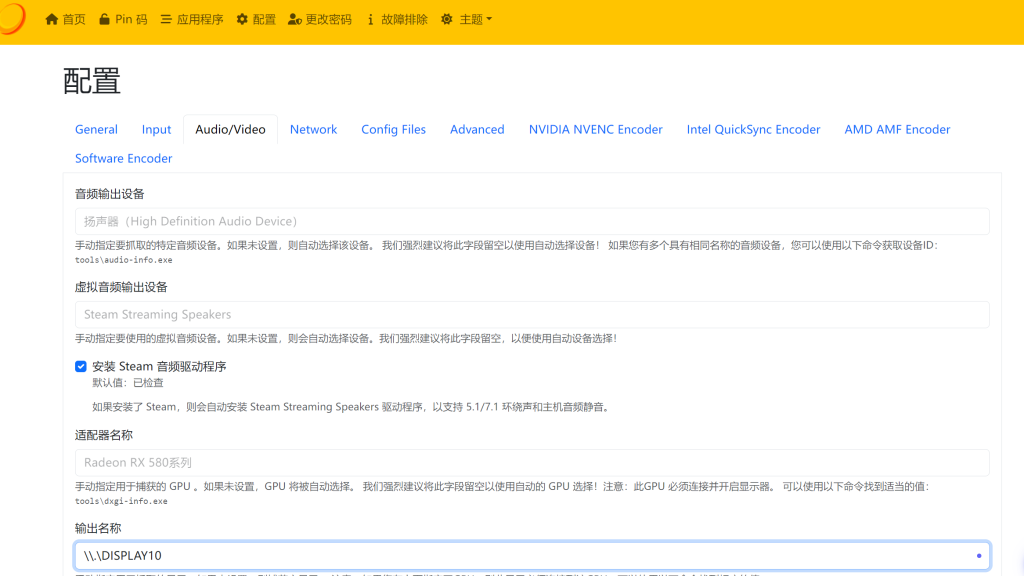Click the user icon for 更改密码
The height and width of the screenshot is (576, 1024).
(294, 19)
